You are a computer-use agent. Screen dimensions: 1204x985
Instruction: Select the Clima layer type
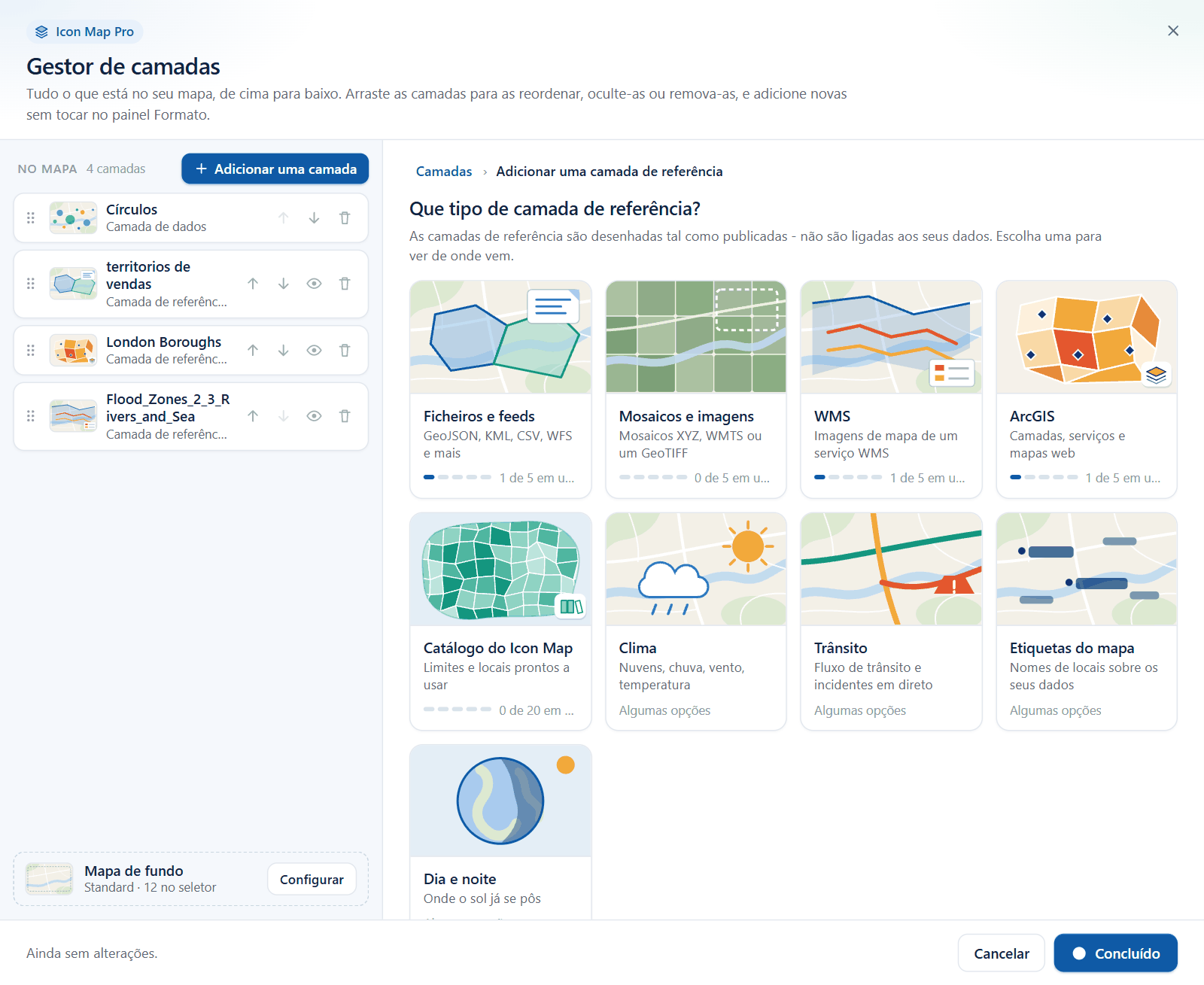pyautogui.click(x=696, y=622)
